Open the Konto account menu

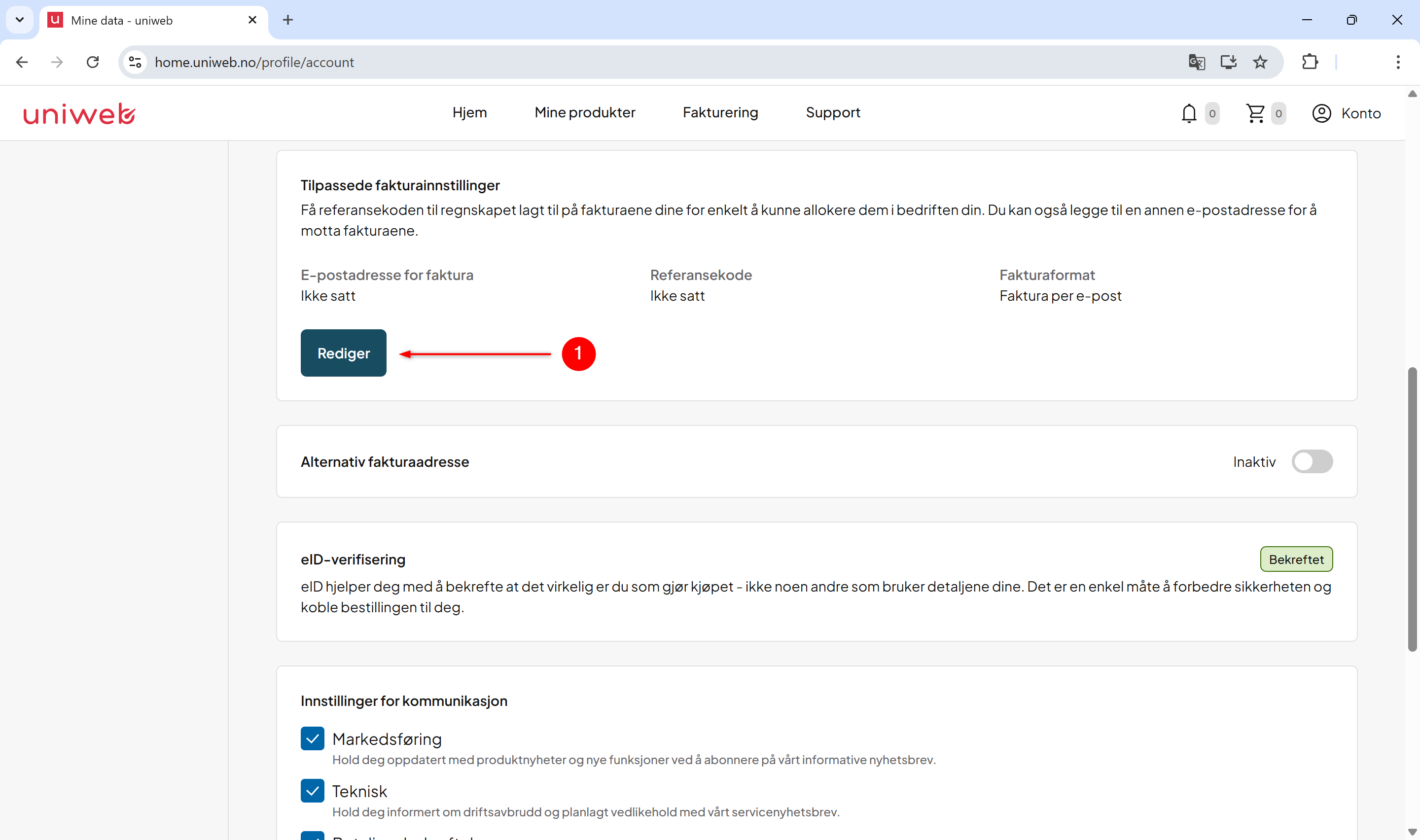coord(1347,113)
